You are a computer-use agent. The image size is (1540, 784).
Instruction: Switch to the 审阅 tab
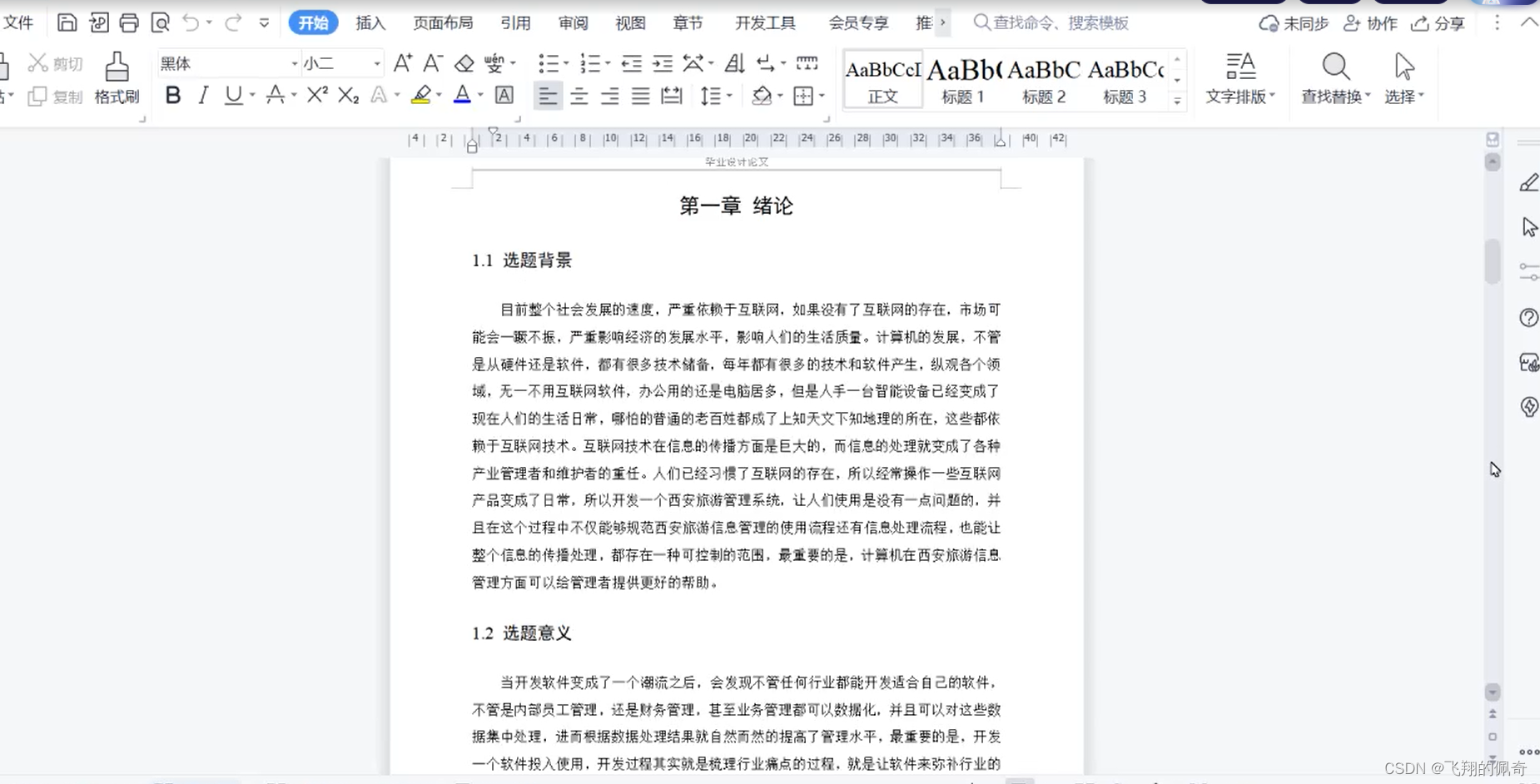pos(573,22)
